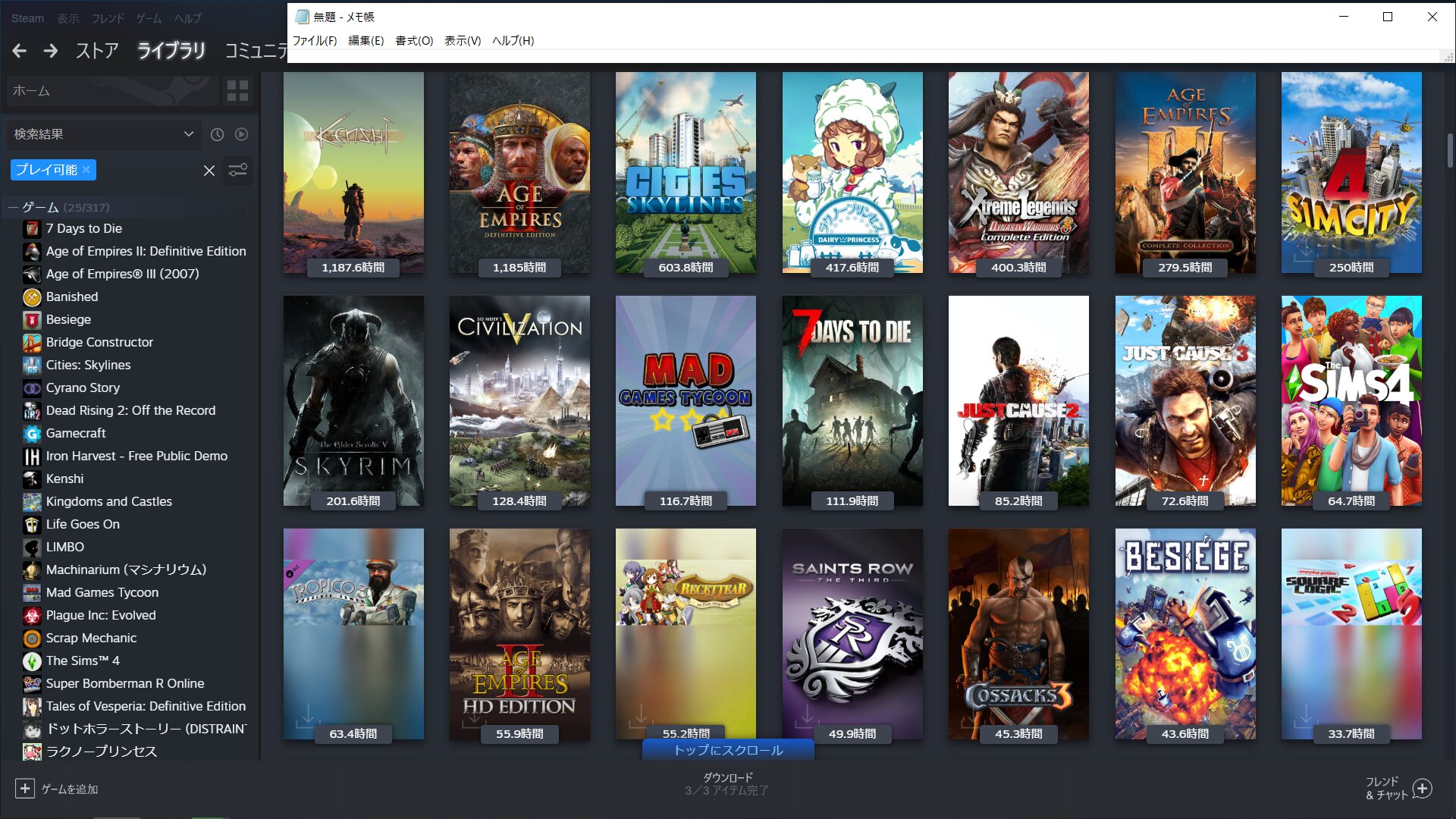
Task: Toggle the ready-to-play filter icon
Action: (241, 134)
